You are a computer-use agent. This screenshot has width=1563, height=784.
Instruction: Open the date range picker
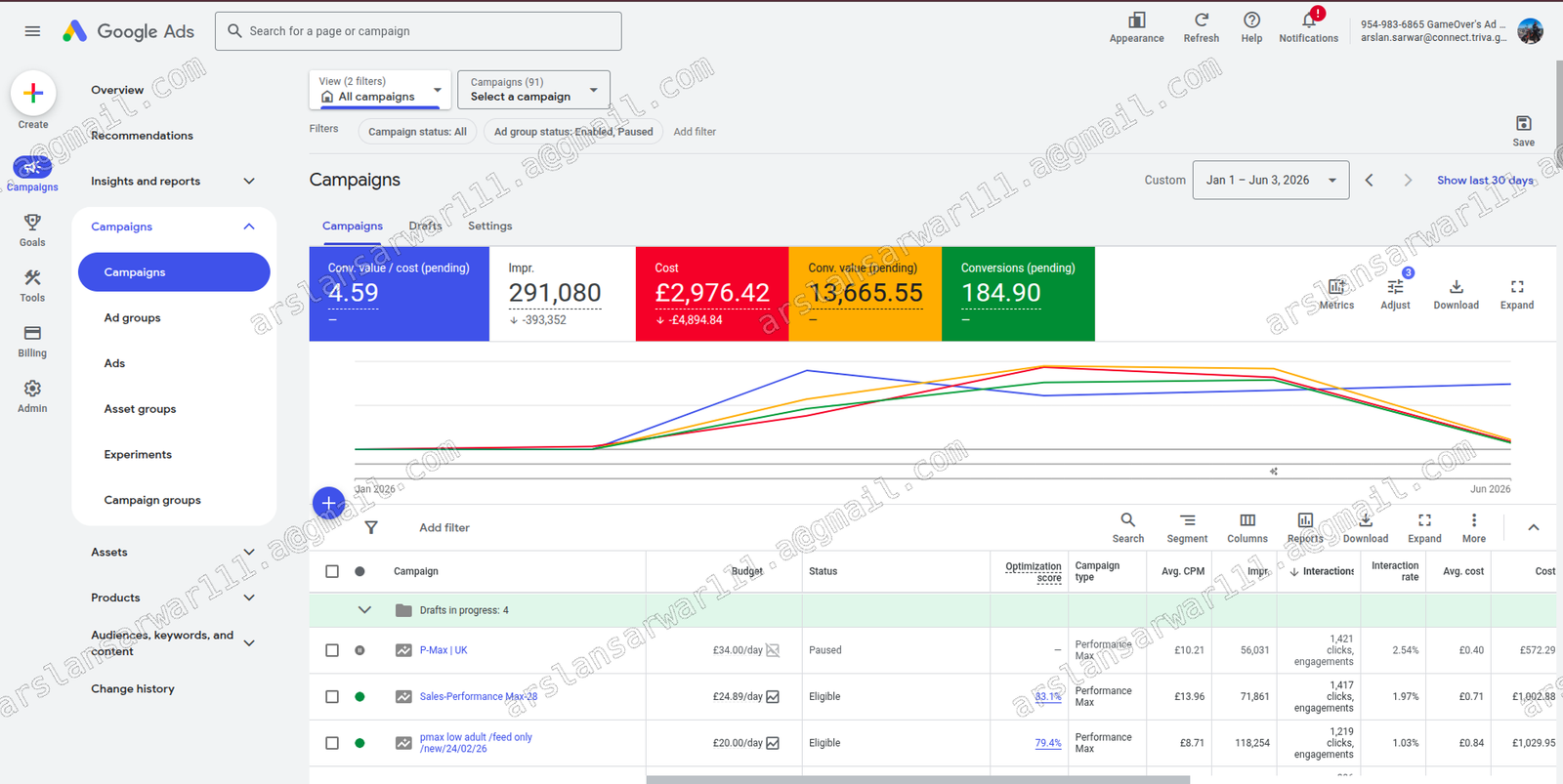(1270, 180)
